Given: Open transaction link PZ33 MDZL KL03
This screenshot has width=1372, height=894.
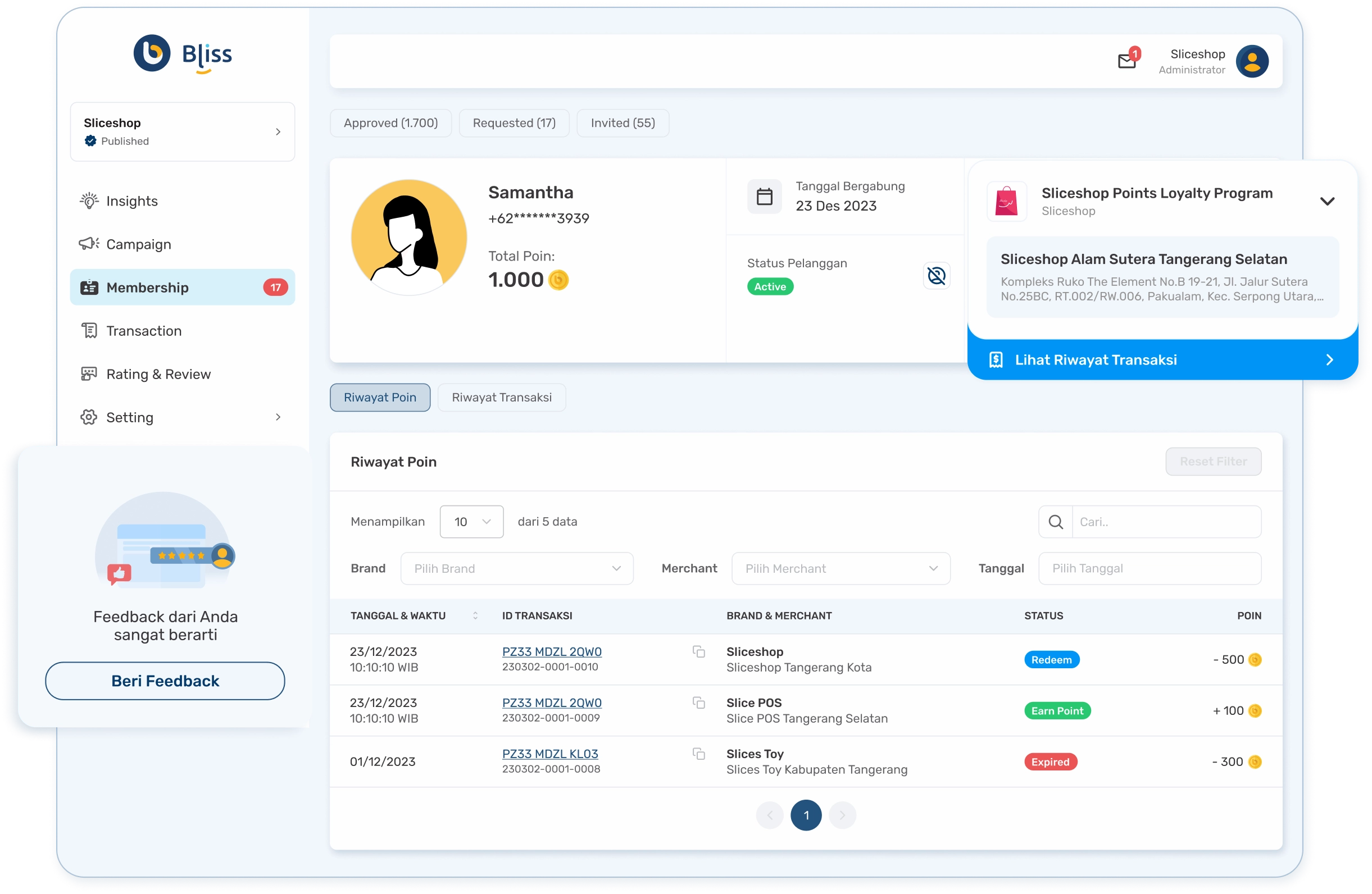Looking at the screenshot, I should tap(550, 754).
